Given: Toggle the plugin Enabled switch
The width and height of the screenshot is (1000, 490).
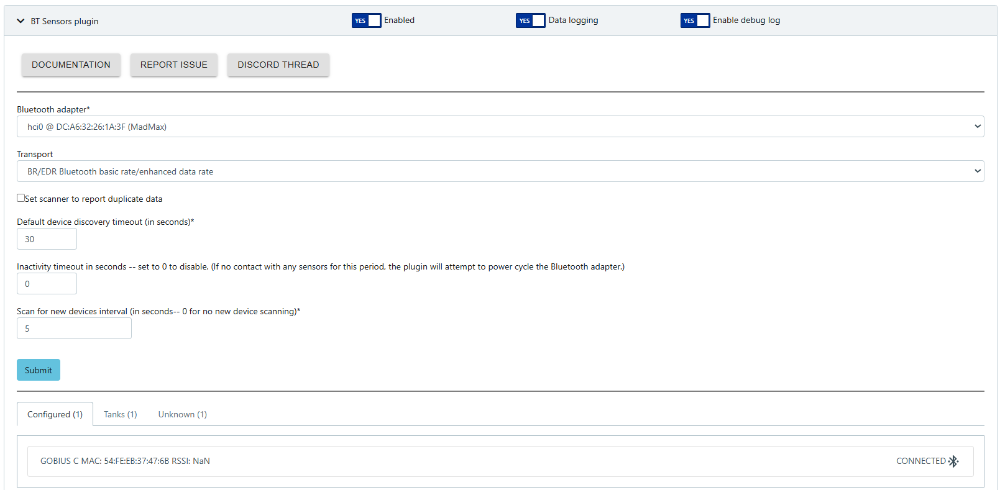Looking at the screenshot, I should point(366,20).
